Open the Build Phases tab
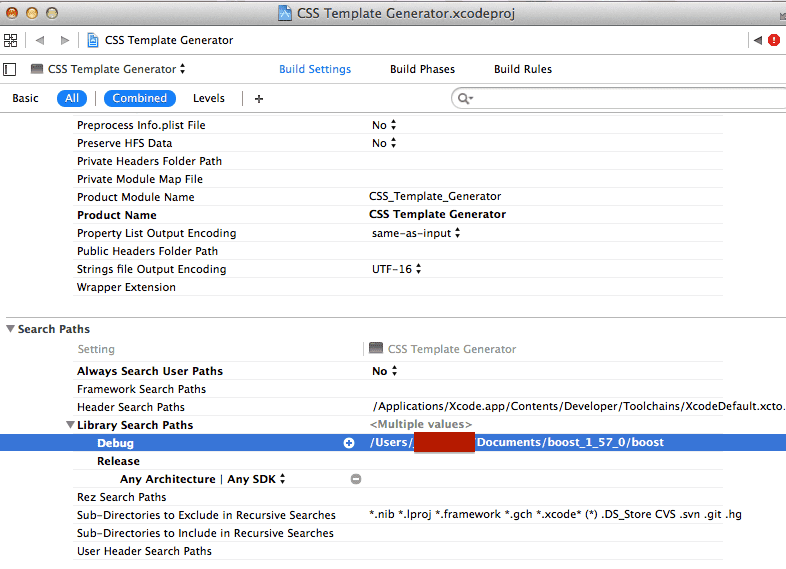 [422, 69]
